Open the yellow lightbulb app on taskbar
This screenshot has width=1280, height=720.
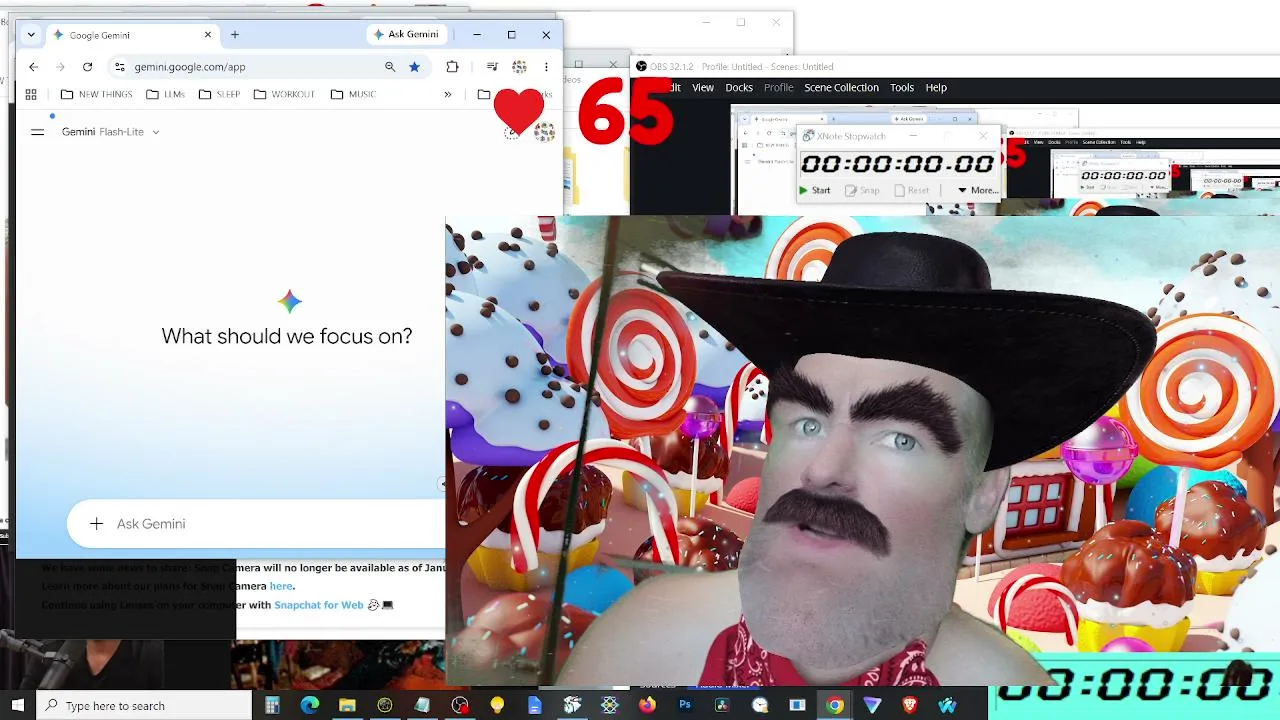[497, 705]
